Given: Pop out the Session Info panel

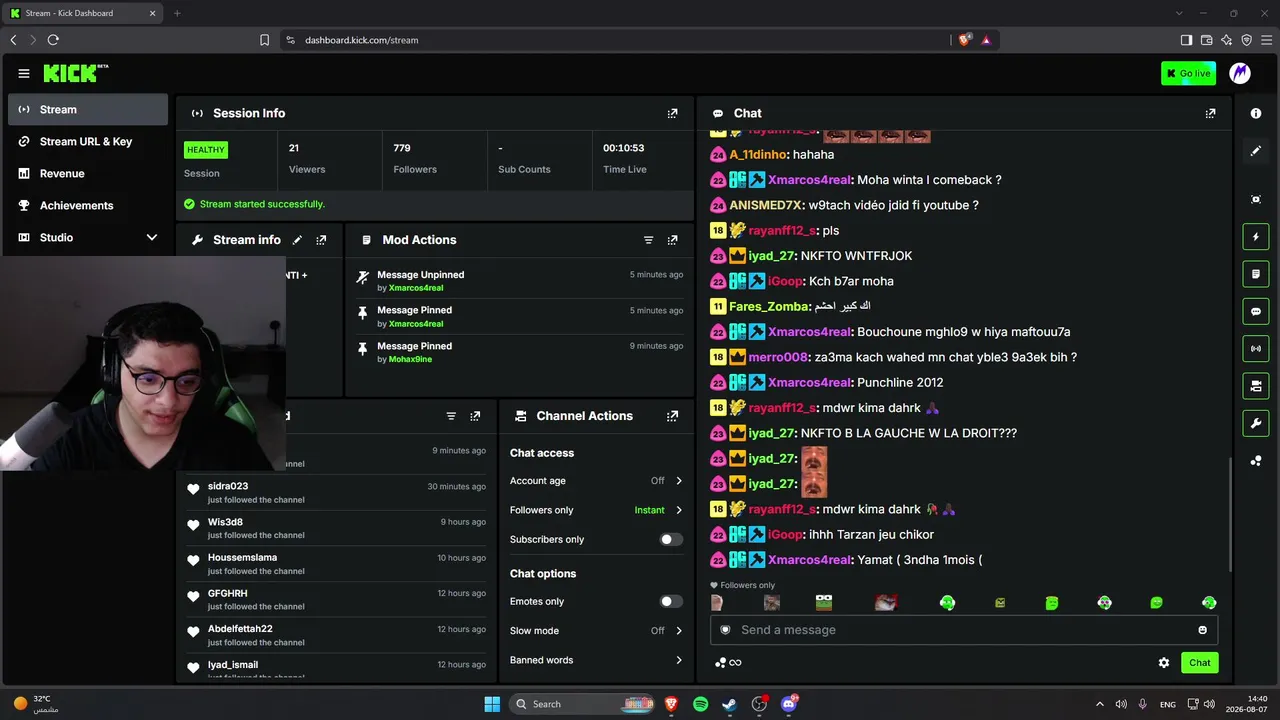Looking at the screenshot, I should click(x=672, y=113).
